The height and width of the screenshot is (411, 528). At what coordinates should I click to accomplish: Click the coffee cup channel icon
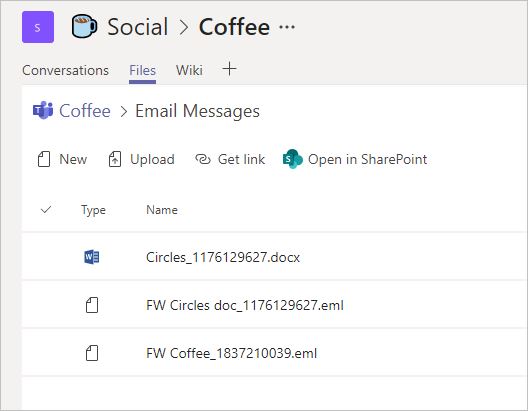(x=85, y=26)
